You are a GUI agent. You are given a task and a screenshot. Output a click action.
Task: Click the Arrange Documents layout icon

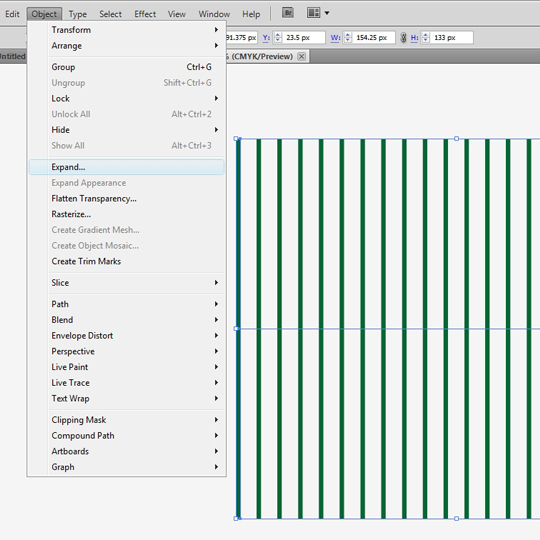(313, 13)
